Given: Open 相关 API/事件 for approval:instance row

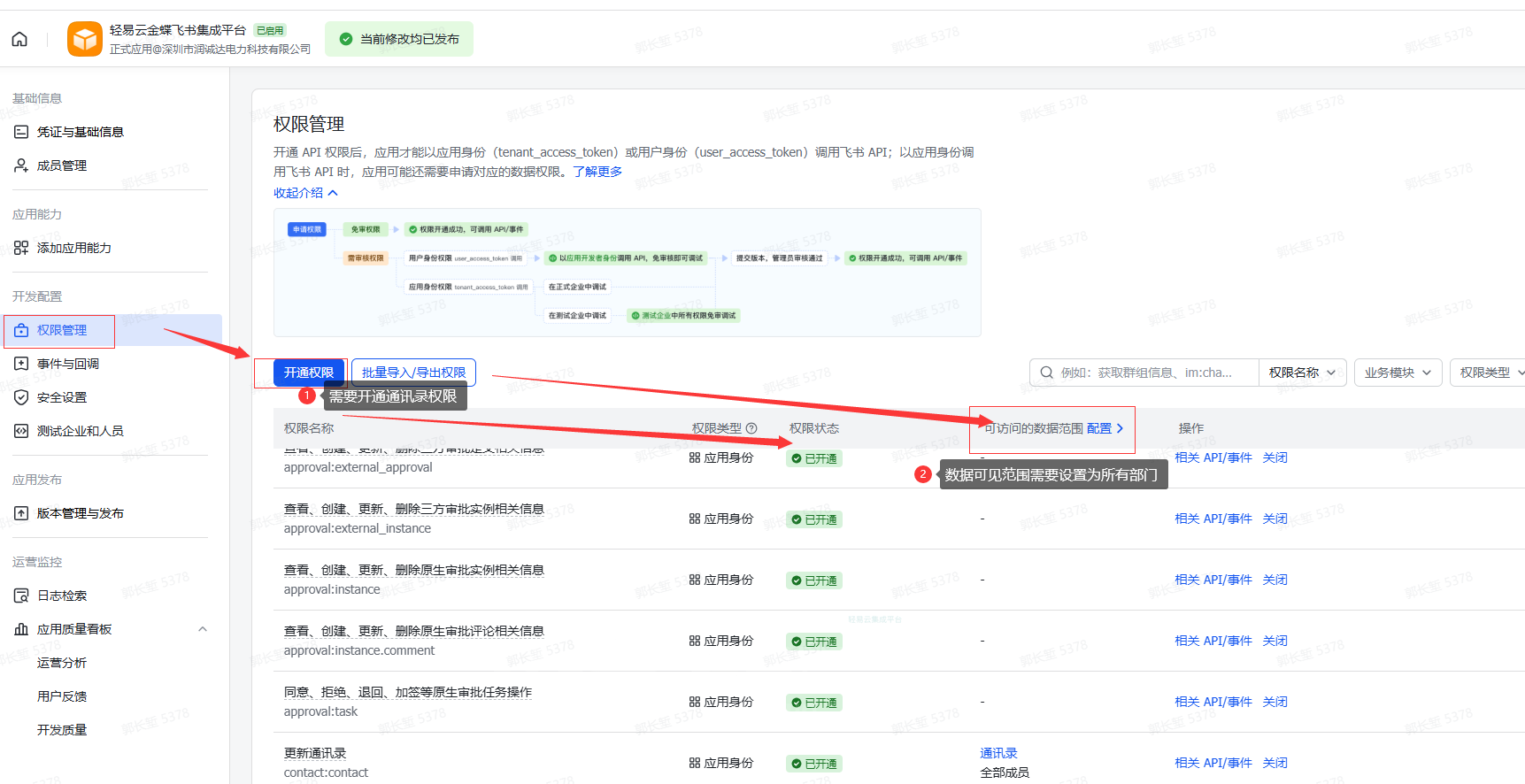Looking at the screenshot, I should [x=1213, y=580].
